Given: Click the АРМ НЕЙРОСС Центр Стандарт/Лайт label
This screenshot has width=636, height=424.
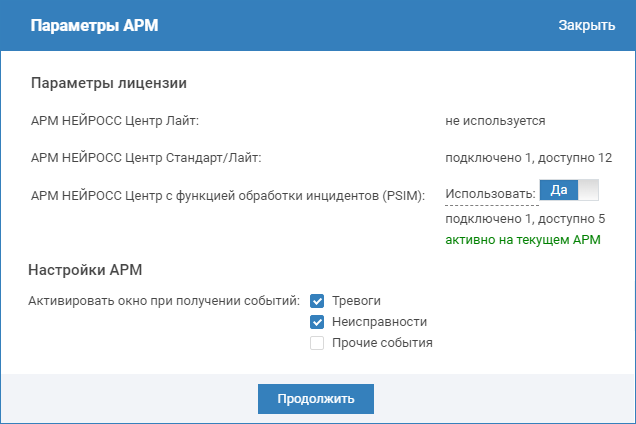Looking at the screenshot, I should point(146,157).
